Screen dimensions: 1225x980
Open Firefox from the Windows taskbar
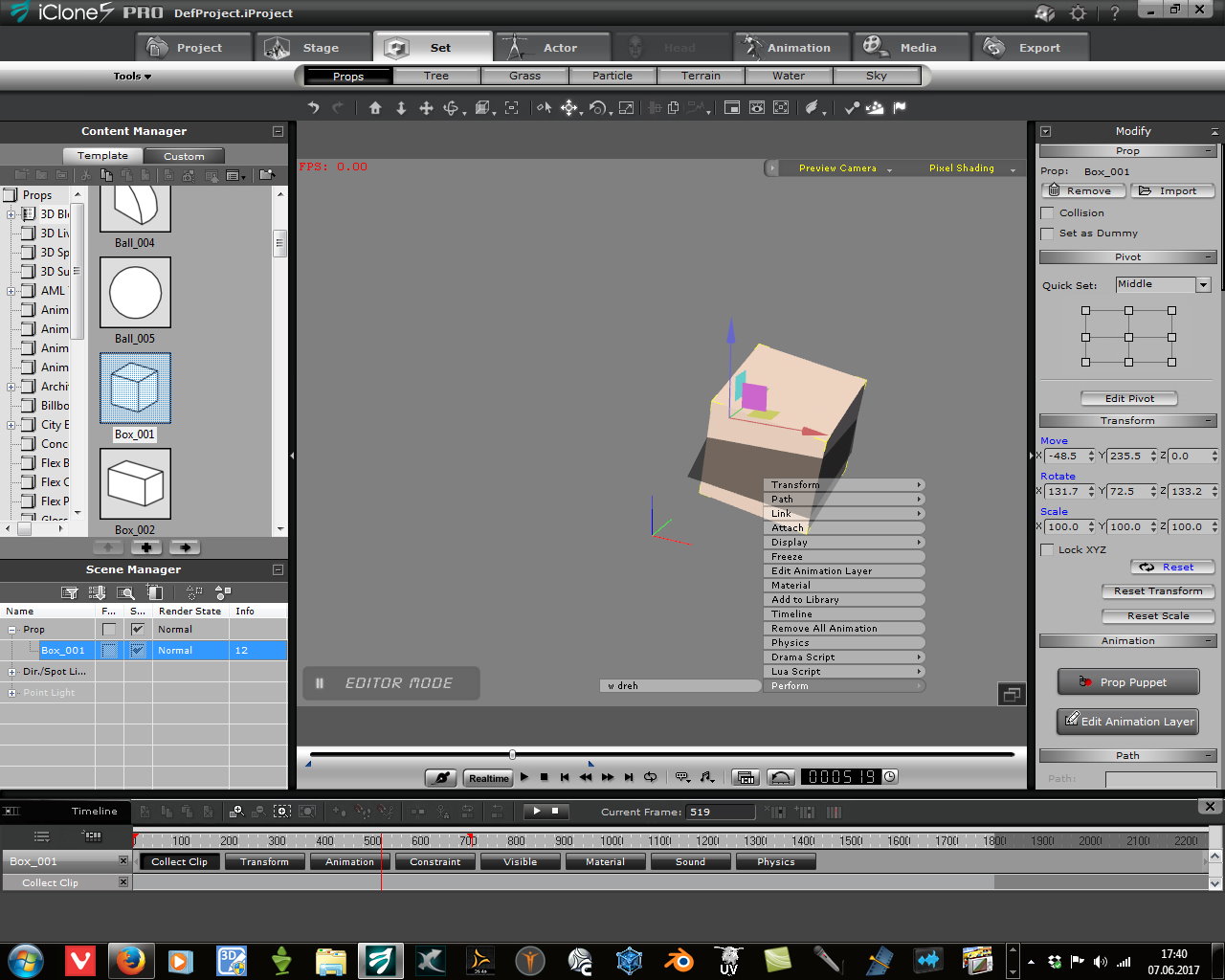pos(131,960)
